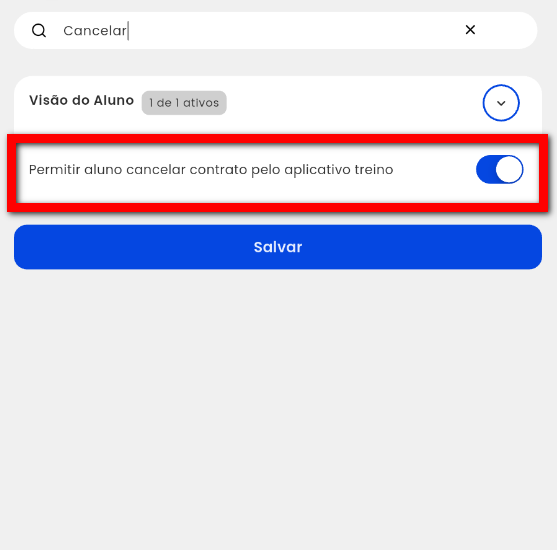Toggle the Visão do Aluno panel expander

[501, 103]
